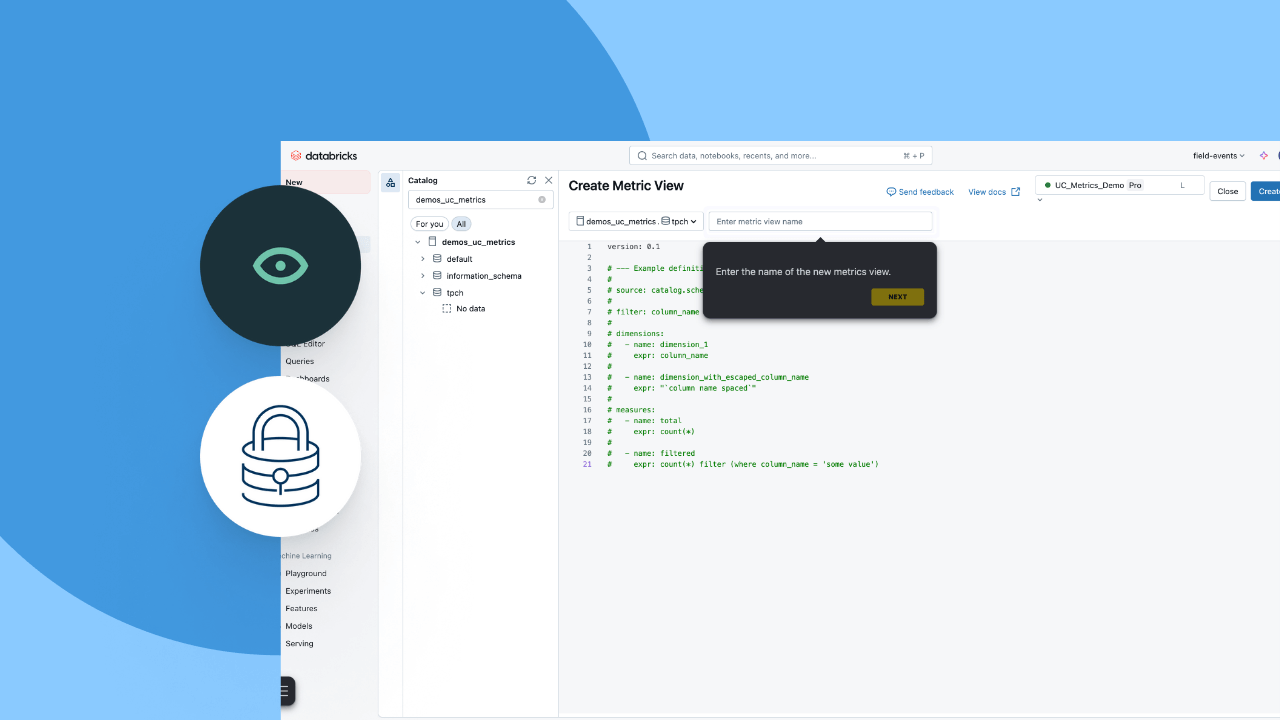Open the field-events workspace dropdown
1280x720 pixels.
[x=1219, y=156]
